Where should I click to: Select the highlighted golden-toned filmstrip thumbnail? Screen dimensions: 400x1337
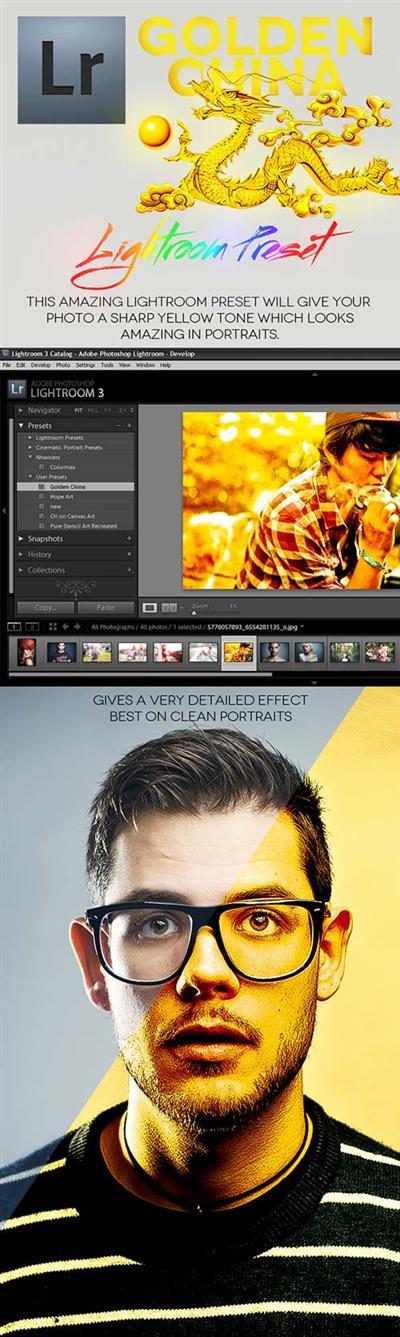(238, 652)
